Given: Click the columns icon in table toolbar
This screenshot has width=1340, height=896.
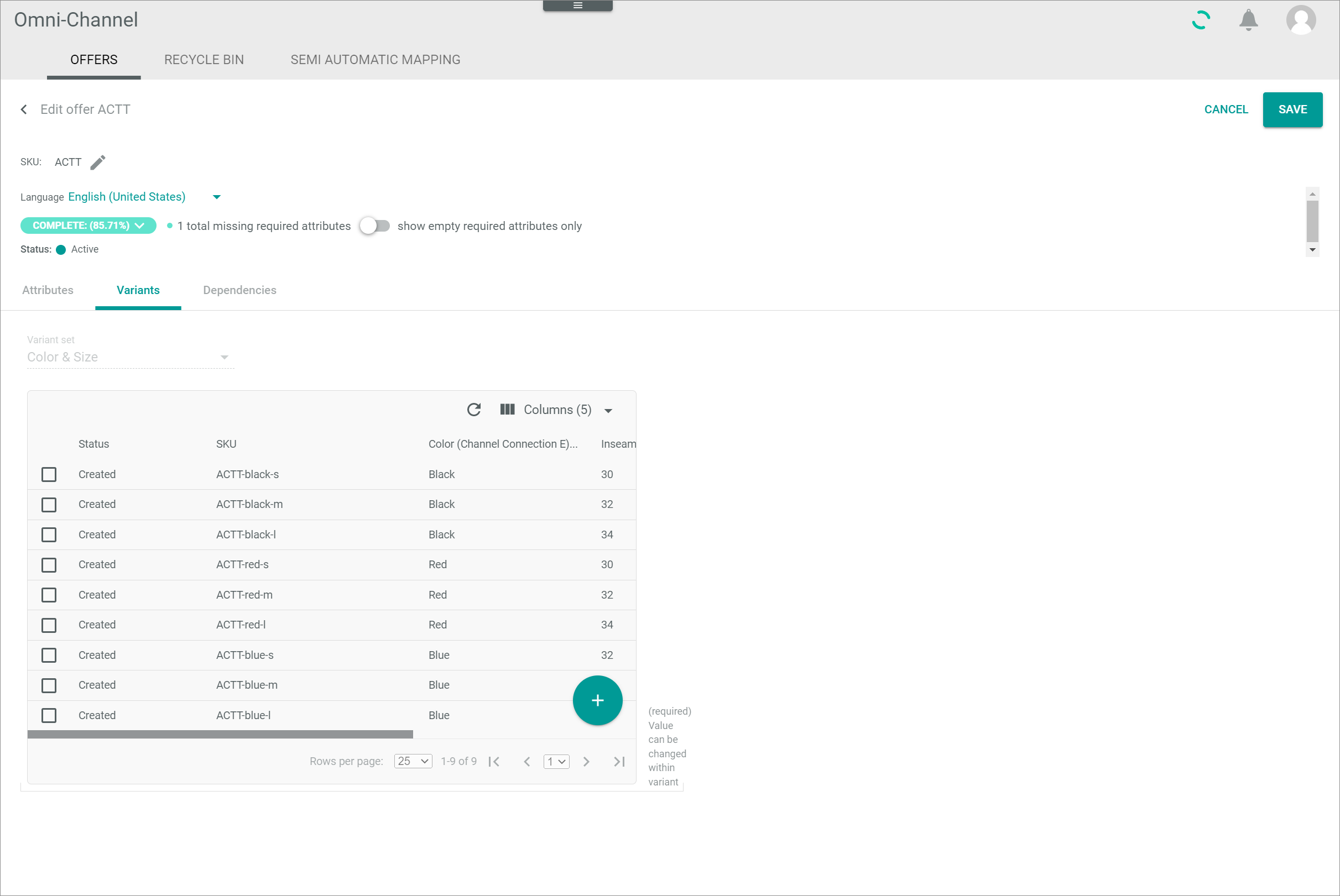Looking at the screenshot, I should pyautogui.click(x=507, y=410).
